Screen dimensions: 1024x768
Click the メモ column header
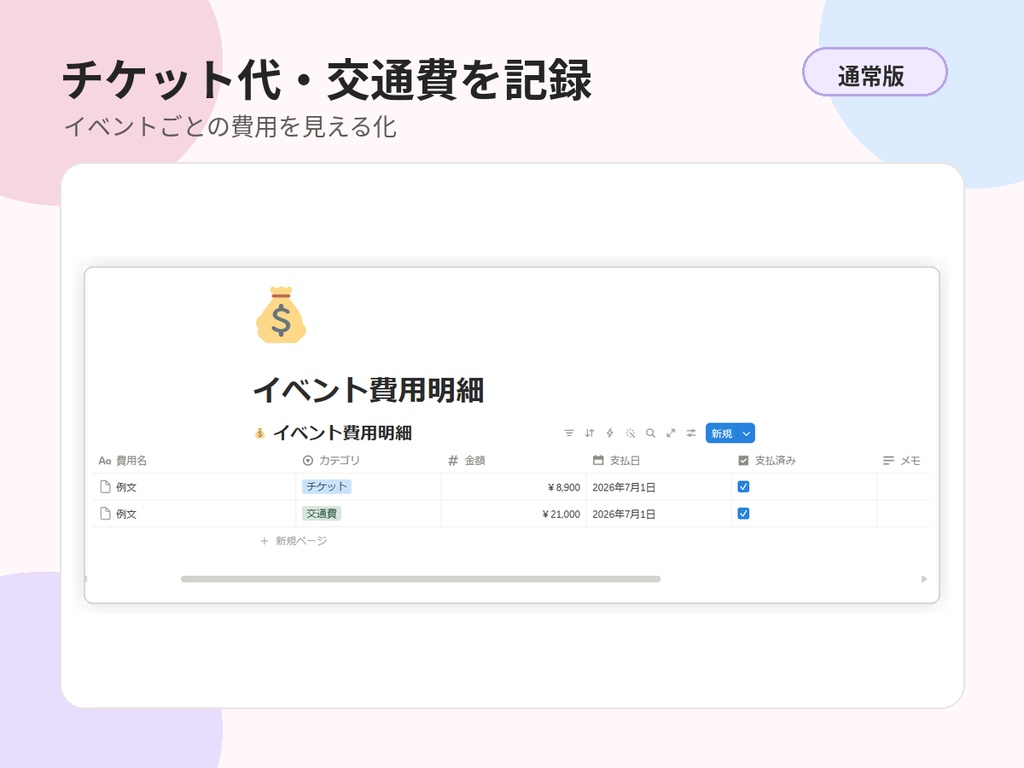[x=903, y=460]
